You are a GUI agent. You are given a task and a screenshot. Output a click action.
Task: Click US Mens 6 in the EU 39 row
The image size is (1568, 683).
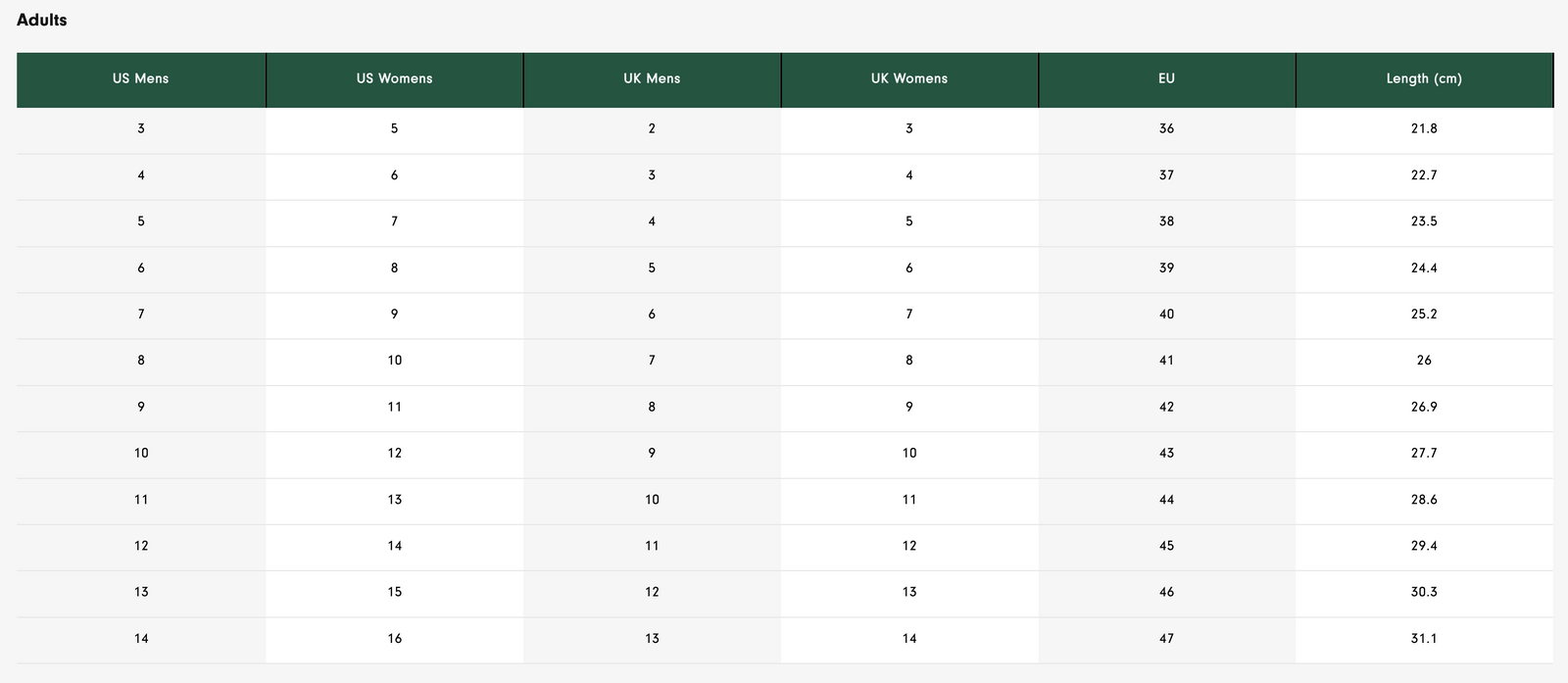(141, 268)
